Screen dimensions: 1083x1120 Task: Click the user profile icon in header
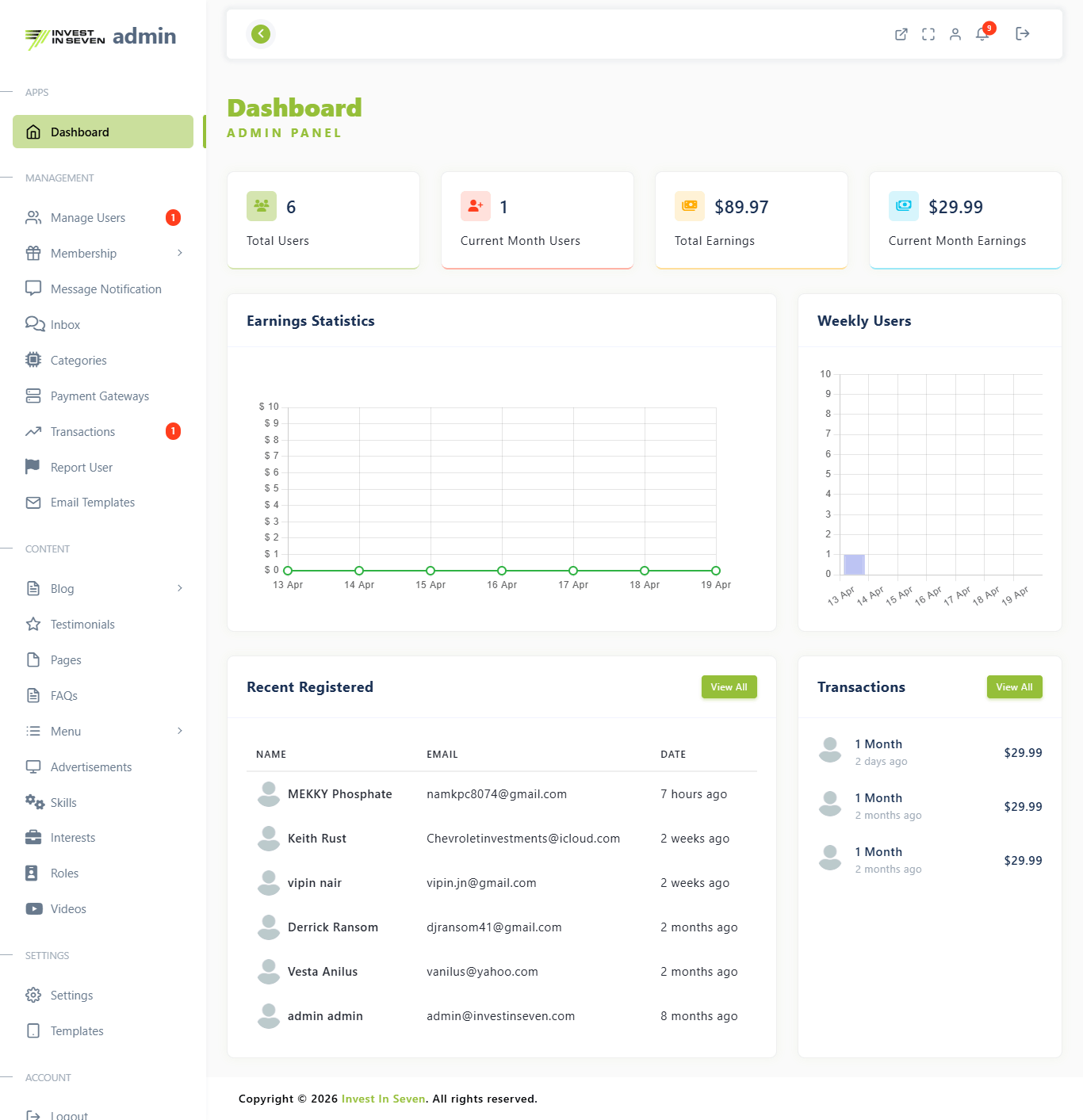[955, 34]
